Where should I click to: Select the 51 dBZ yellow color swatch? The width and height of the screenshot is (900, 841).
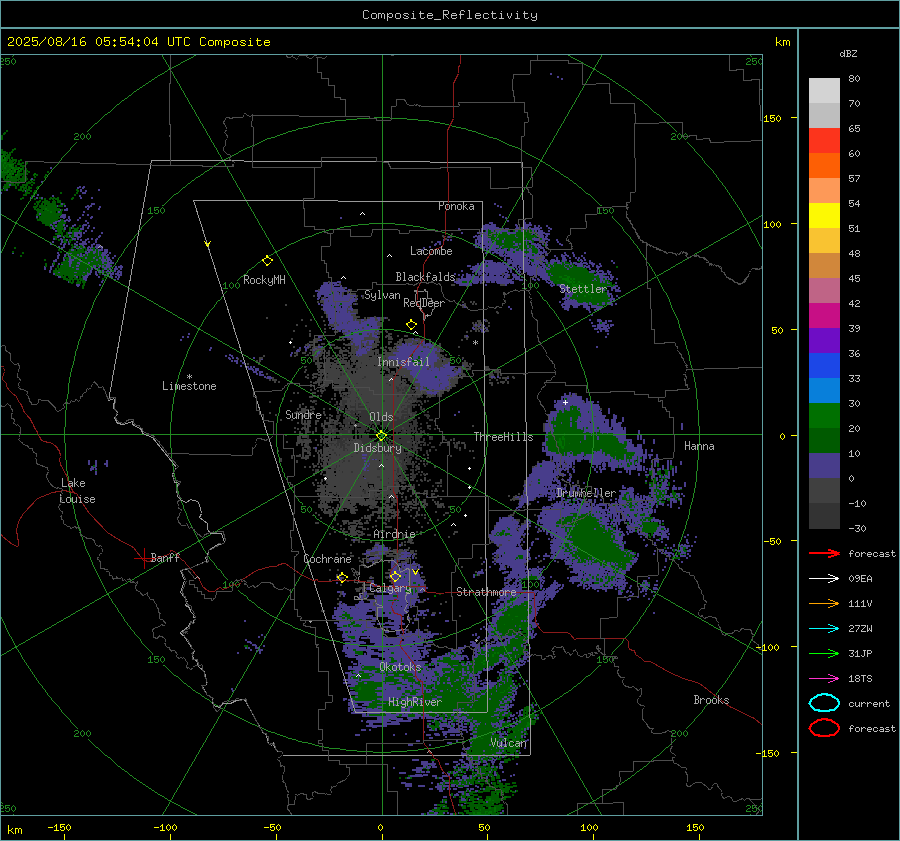coord(824,215)
